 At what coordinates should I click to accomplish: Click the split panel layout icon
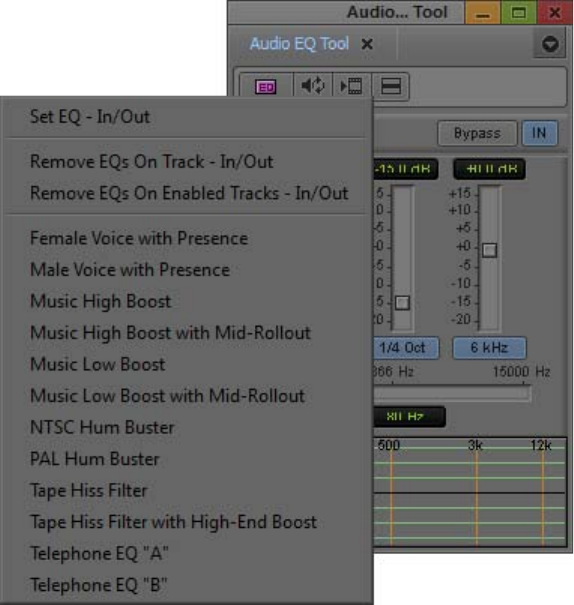pos(390,86)
